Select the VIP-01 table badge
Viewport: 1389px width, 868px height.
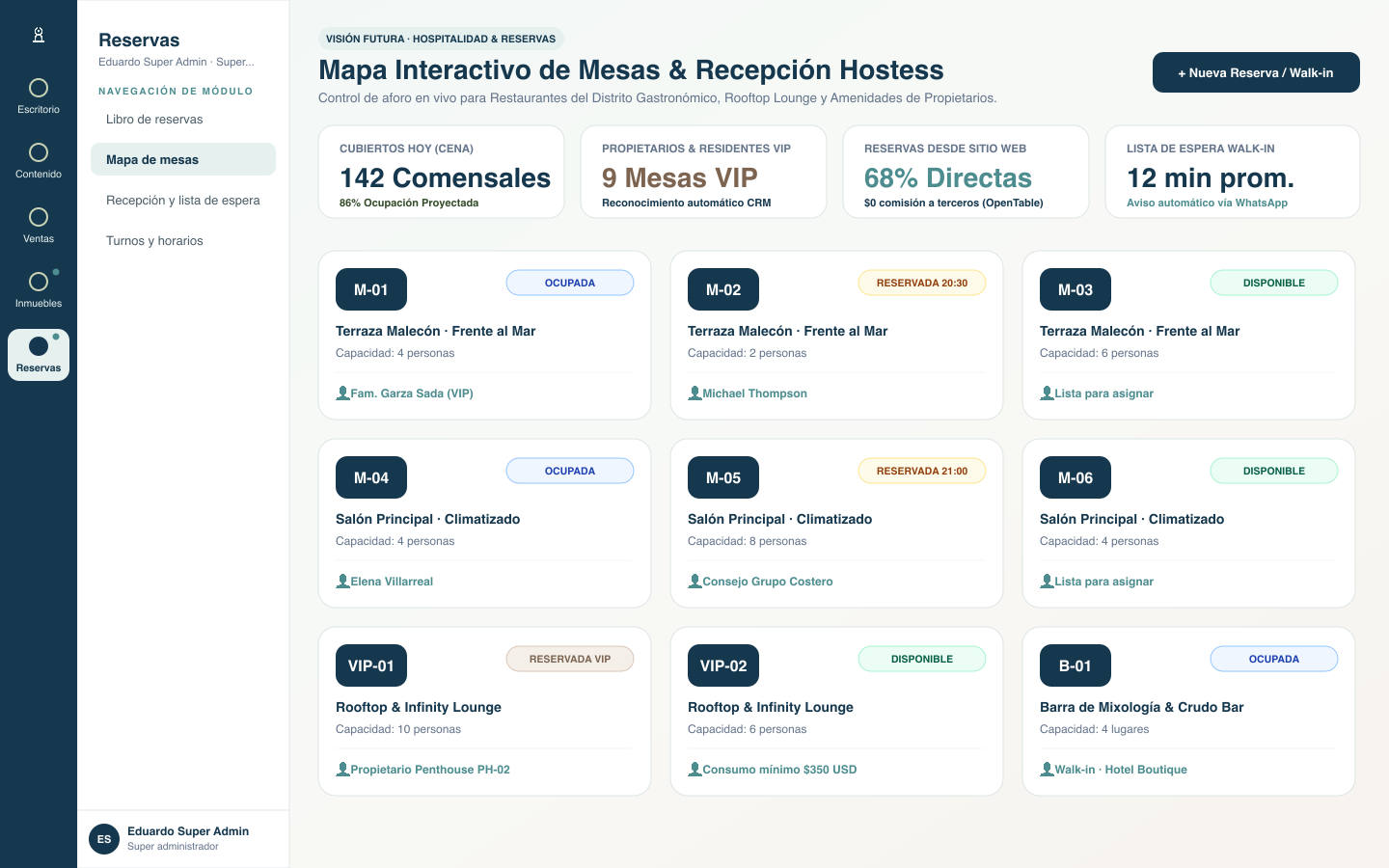(x=371, y=665)
